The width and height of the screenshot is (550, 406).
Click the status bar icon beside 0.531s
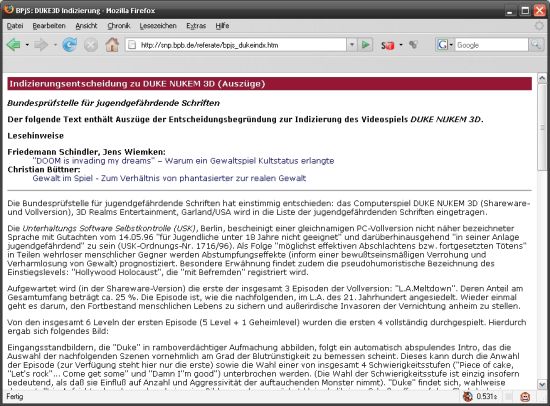[x=468, y=397]
